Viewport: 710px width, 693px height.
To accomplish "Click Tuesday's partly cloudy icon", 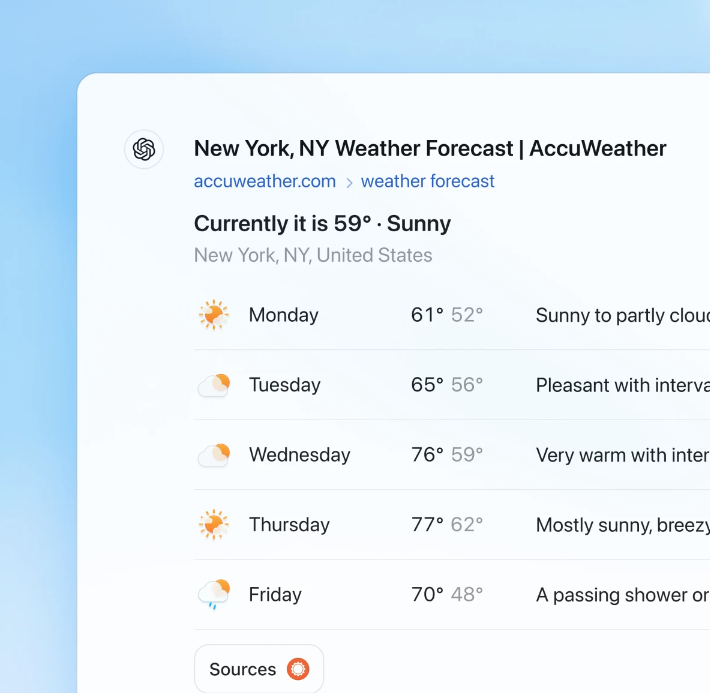I will (214, 385).
